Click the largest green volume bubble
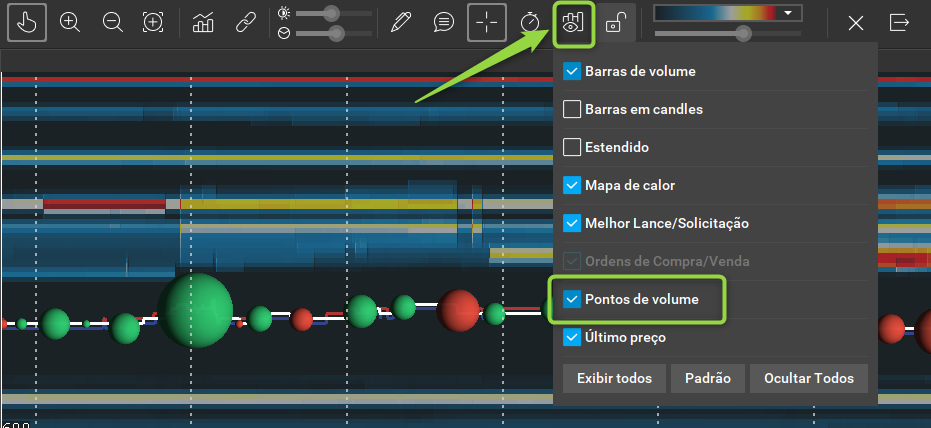Viewport: 931px width, 428px height. (x=195, y=310)
